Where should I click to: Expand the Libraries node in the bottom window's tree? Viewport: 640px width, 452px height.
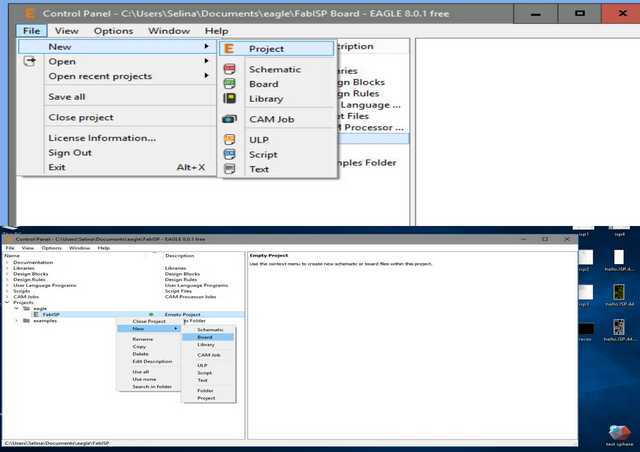tap(7, 268)
